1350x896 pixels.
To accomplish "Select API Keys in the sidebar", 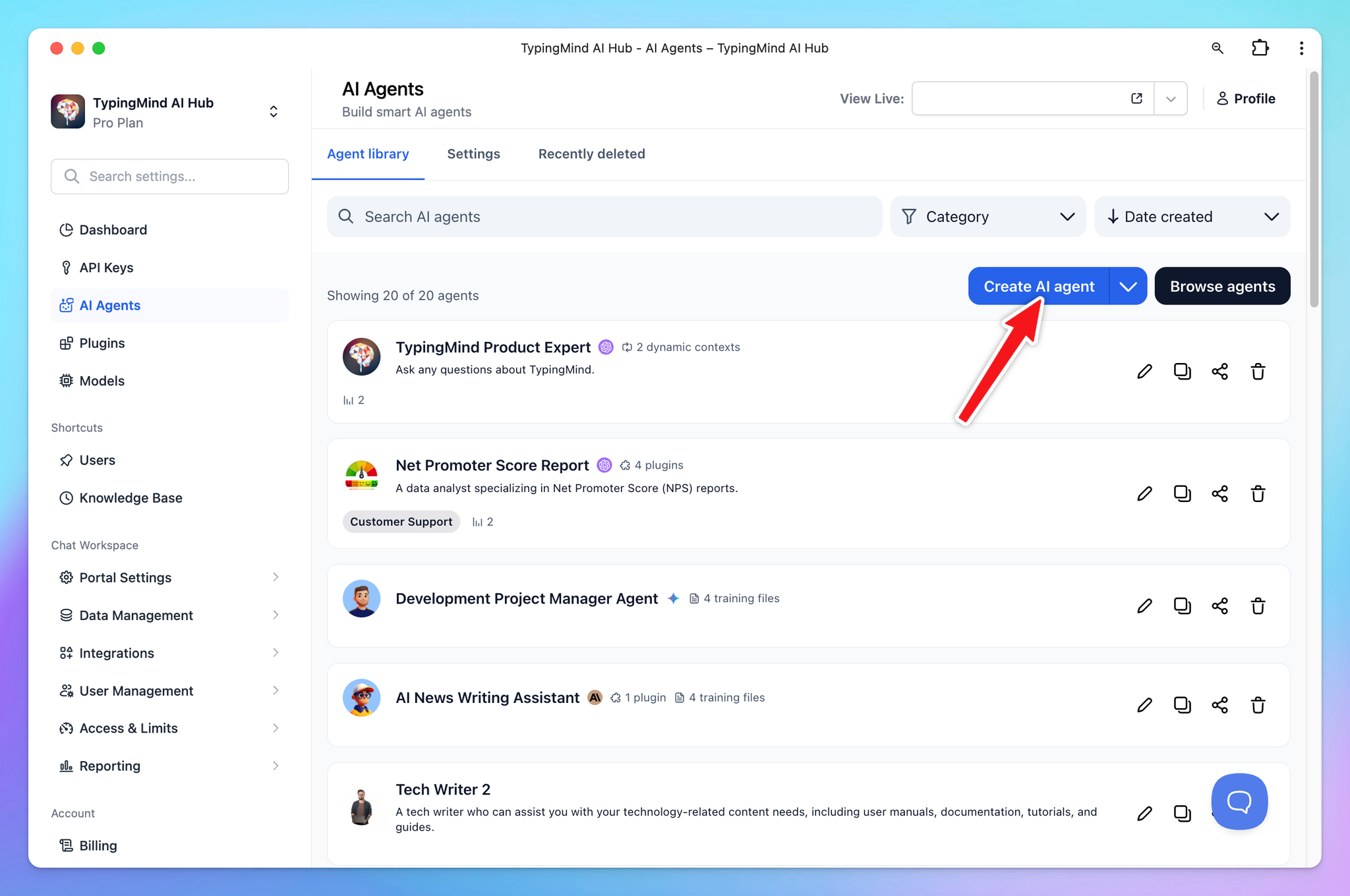I will (x=105, y=267).
